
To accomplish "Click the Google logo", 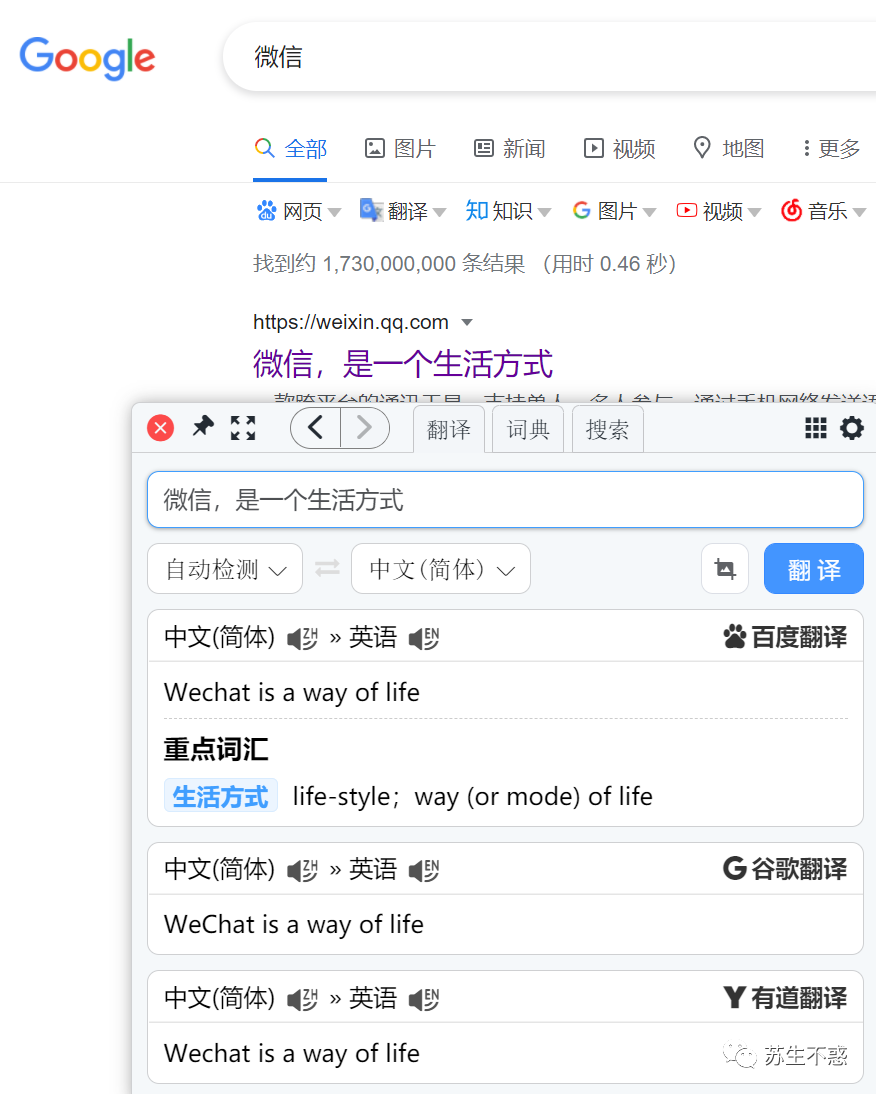I will 87,58.
